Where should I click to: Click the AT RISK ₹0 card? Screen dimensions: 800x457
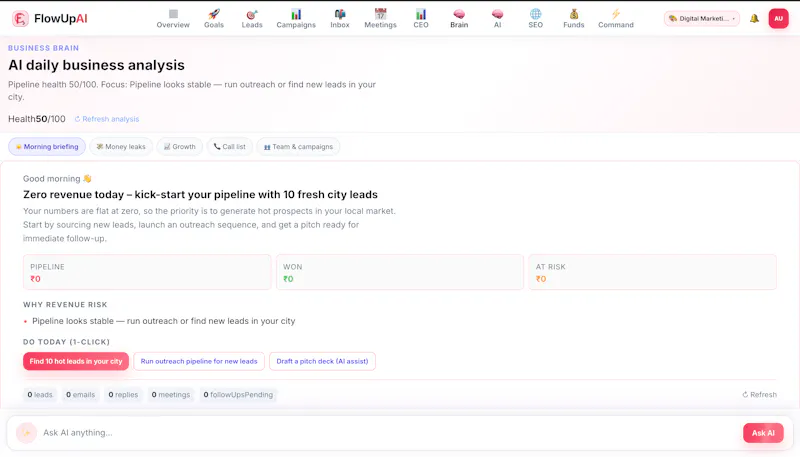coord(653,272)
